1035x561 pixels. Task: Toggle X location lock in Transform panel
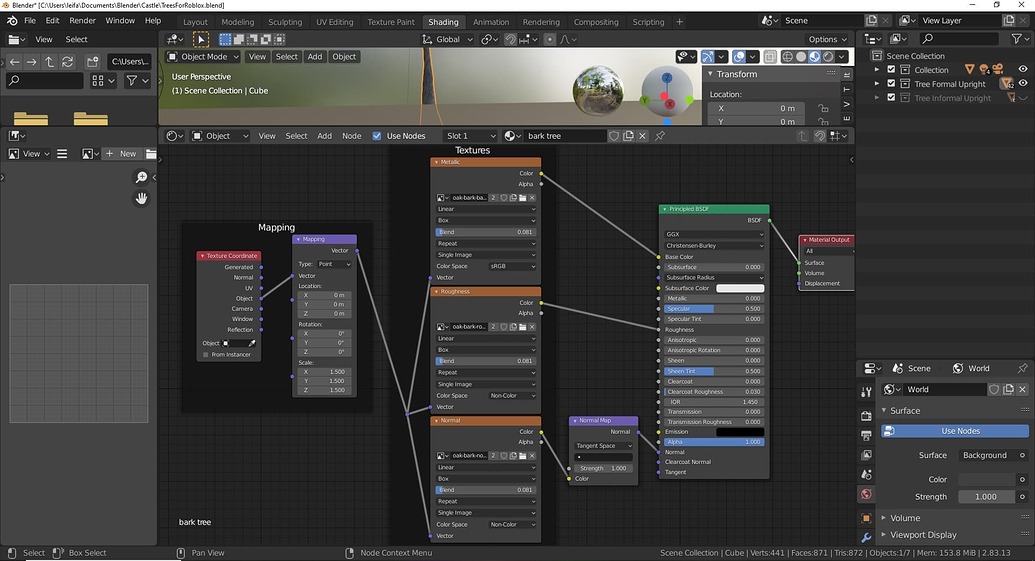(823, 108)
